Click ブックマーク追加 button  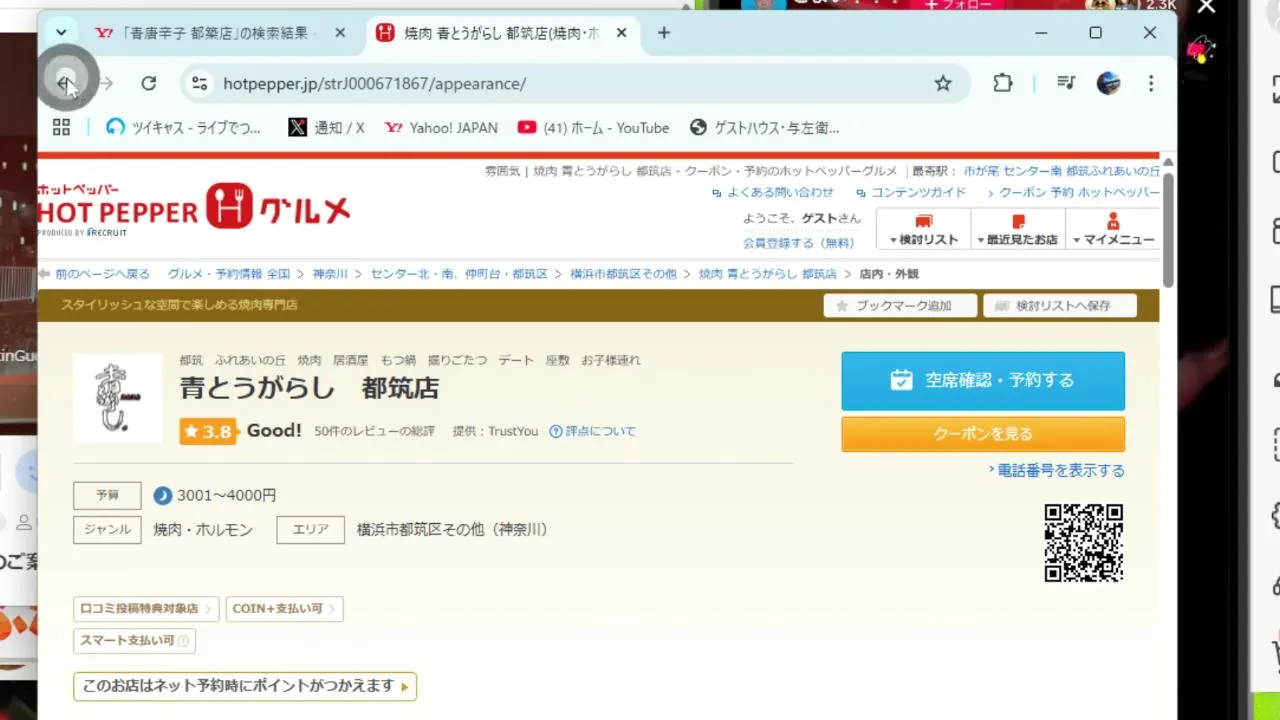900,305
